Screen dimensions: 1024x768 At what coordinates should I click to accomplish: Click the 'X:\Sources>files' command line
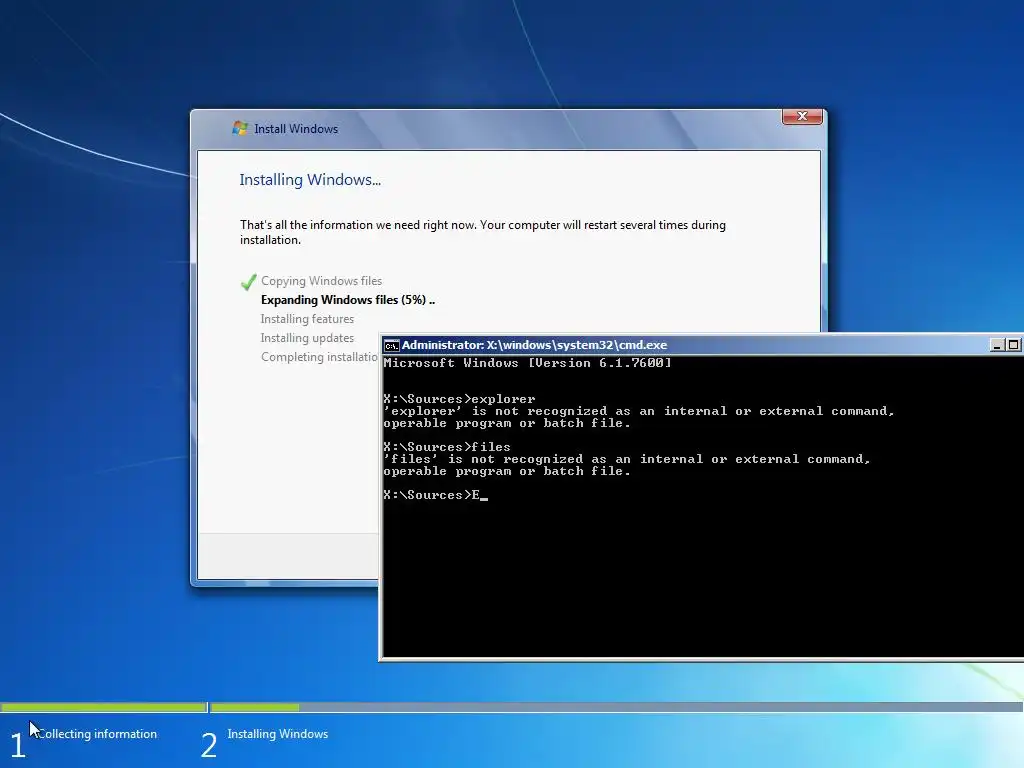[x=447, y=447]
